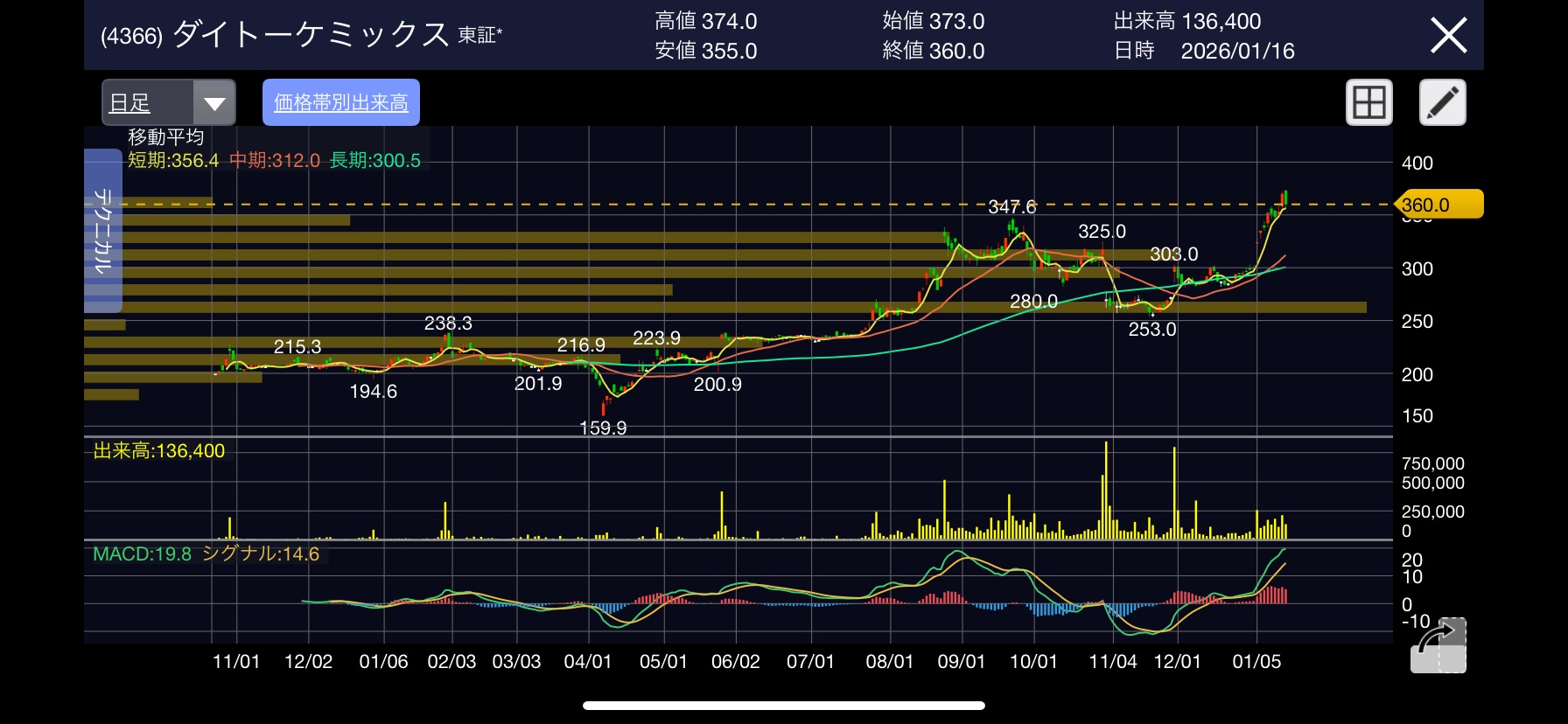Tap the 出来高:136,400 volume panel label
The height and width of the screenshot is (724, 1568).
pyautogui.click(x=159, y=451)
